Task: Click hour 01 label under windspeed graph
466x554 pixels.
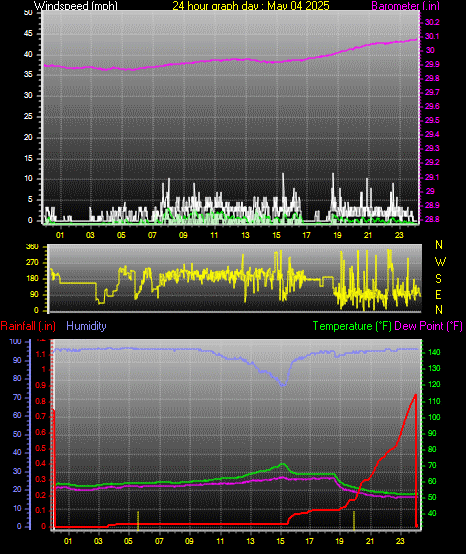Action: 60,235
